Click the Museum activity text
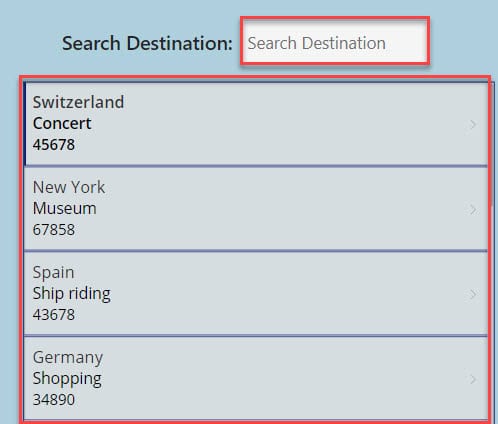Image resolution: width=498 pixels, height=424 pixels. coord(65,208)
